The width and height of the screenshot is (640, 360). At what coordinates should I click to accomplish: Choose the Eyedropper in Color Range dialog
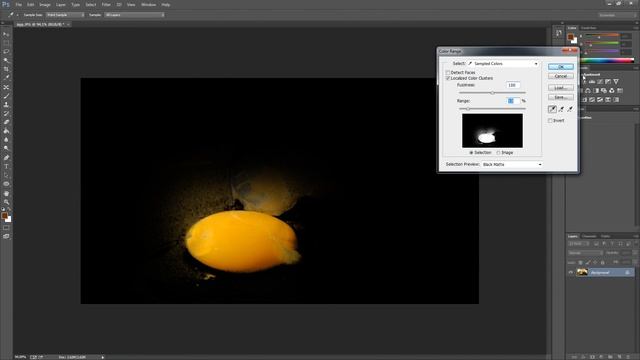pyautogui.click(x=552, y=109)
